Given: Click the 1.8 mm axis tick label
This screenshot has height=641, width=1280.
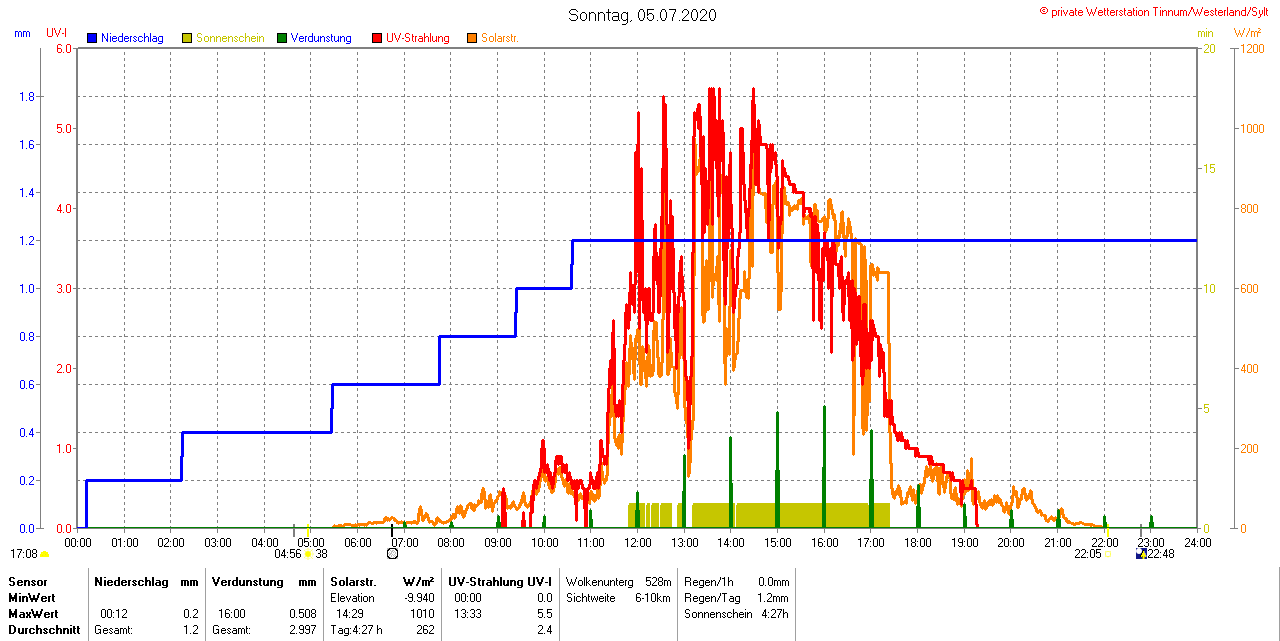Looking at the screenshot, I should [x=28, y=96].
